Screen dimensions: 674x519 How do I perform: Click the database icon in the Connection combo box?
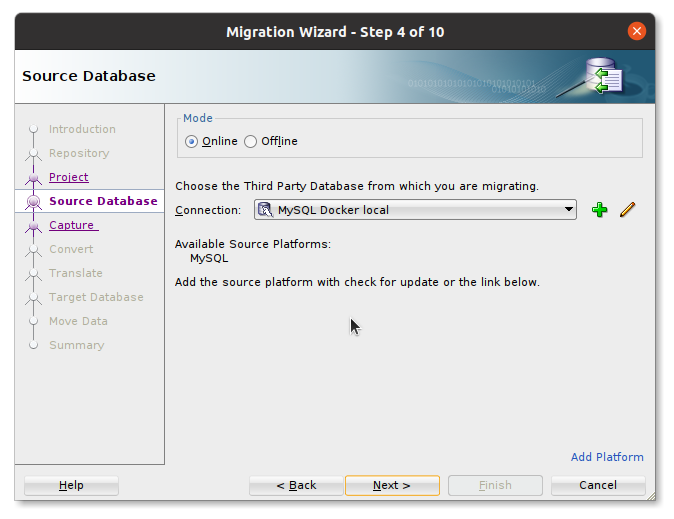coord(265,210)
